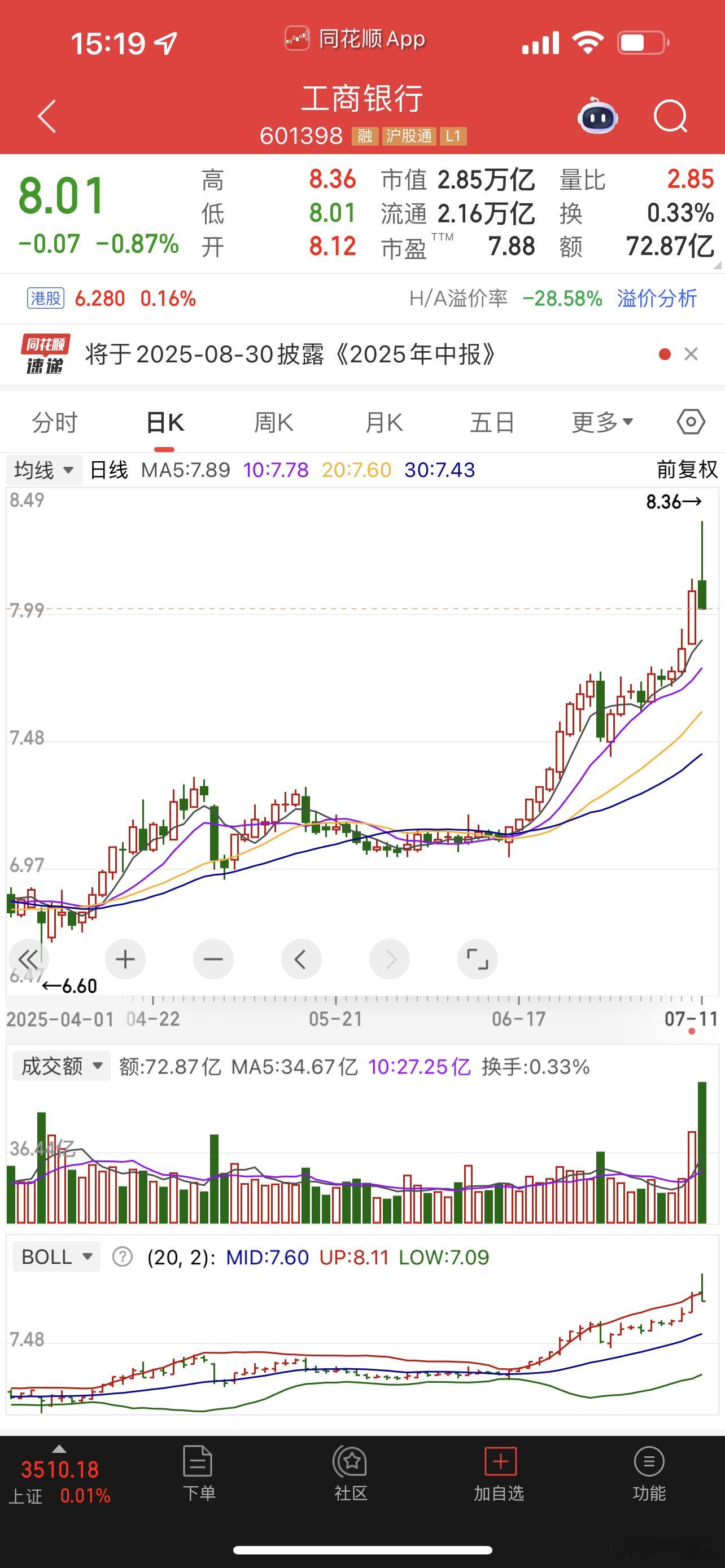Open the AI robot assistant

point(598,116)
